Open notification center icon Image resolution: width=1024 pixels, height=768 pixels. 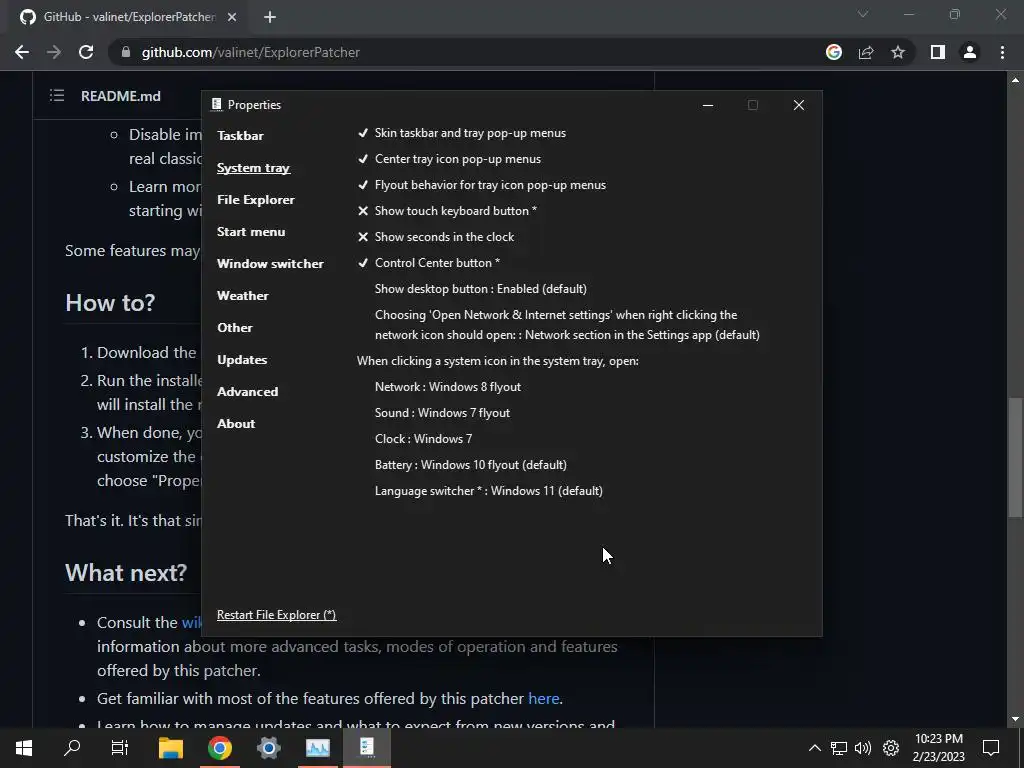(x=991, y=748)
